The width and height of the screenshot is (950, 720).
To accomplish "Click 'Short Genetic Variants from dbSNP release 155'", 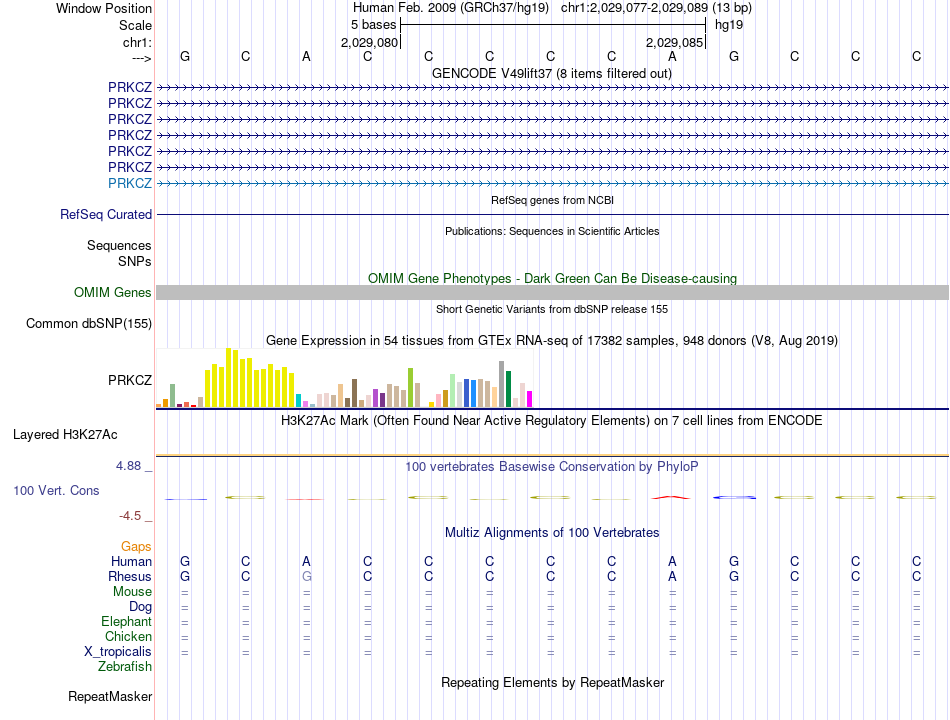I will 552,309.
